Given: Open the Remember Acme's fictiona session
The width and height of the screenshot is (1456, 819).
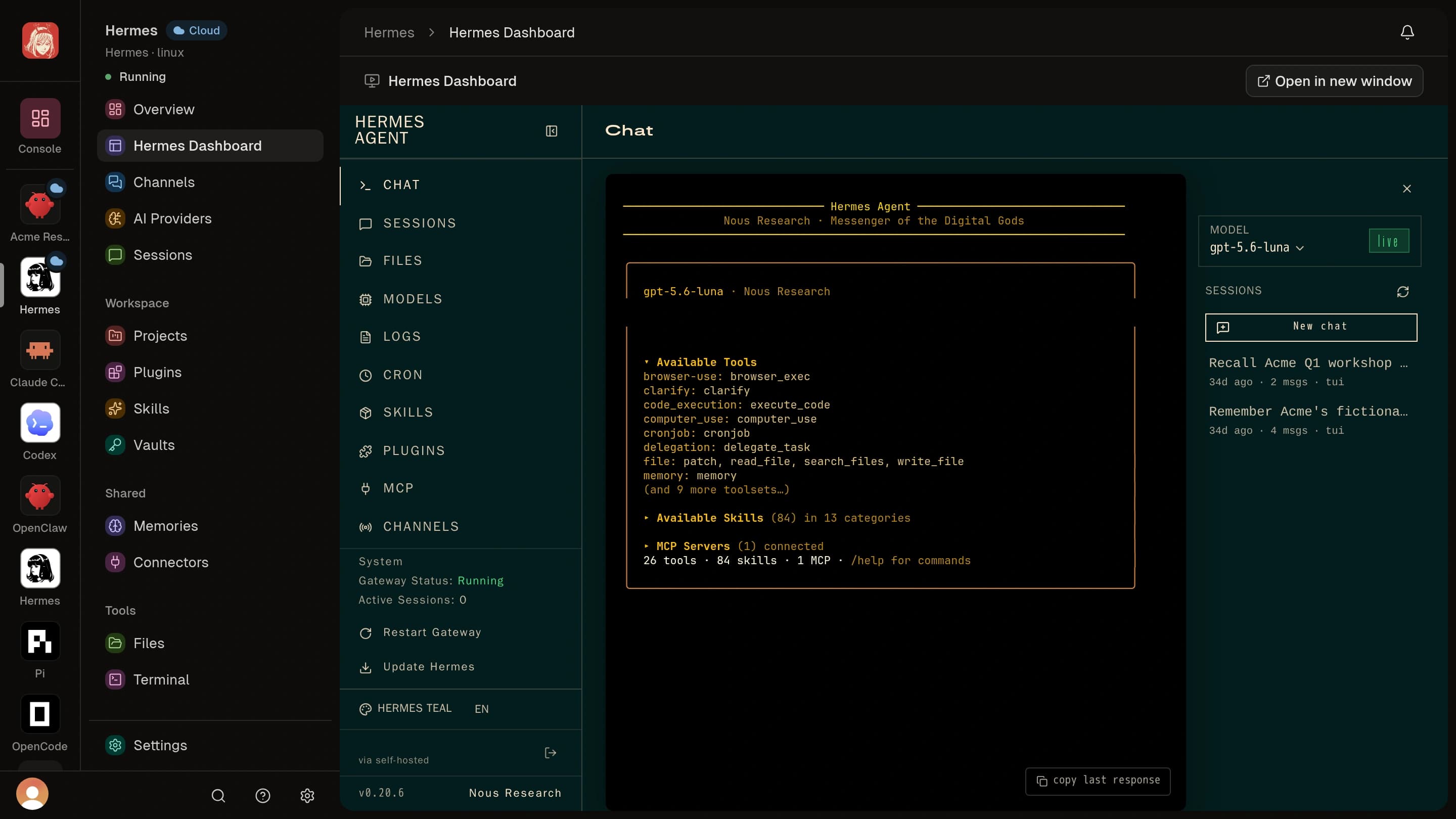Looking at the screenshot, I should point(1308,420).
